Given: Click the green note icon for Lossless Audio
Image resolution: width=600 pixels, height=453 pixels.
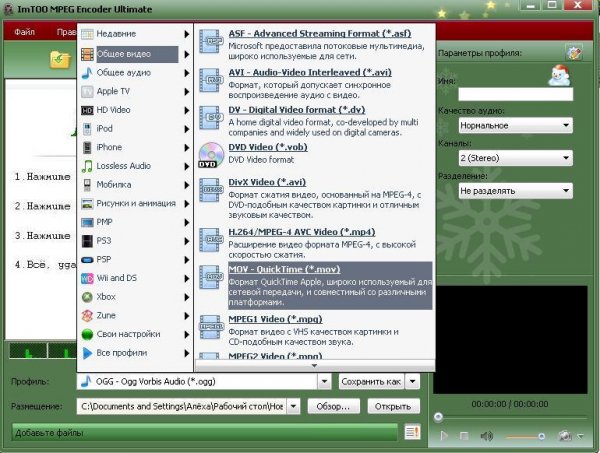Looking at the screenshot, I should tap(87, 166).
